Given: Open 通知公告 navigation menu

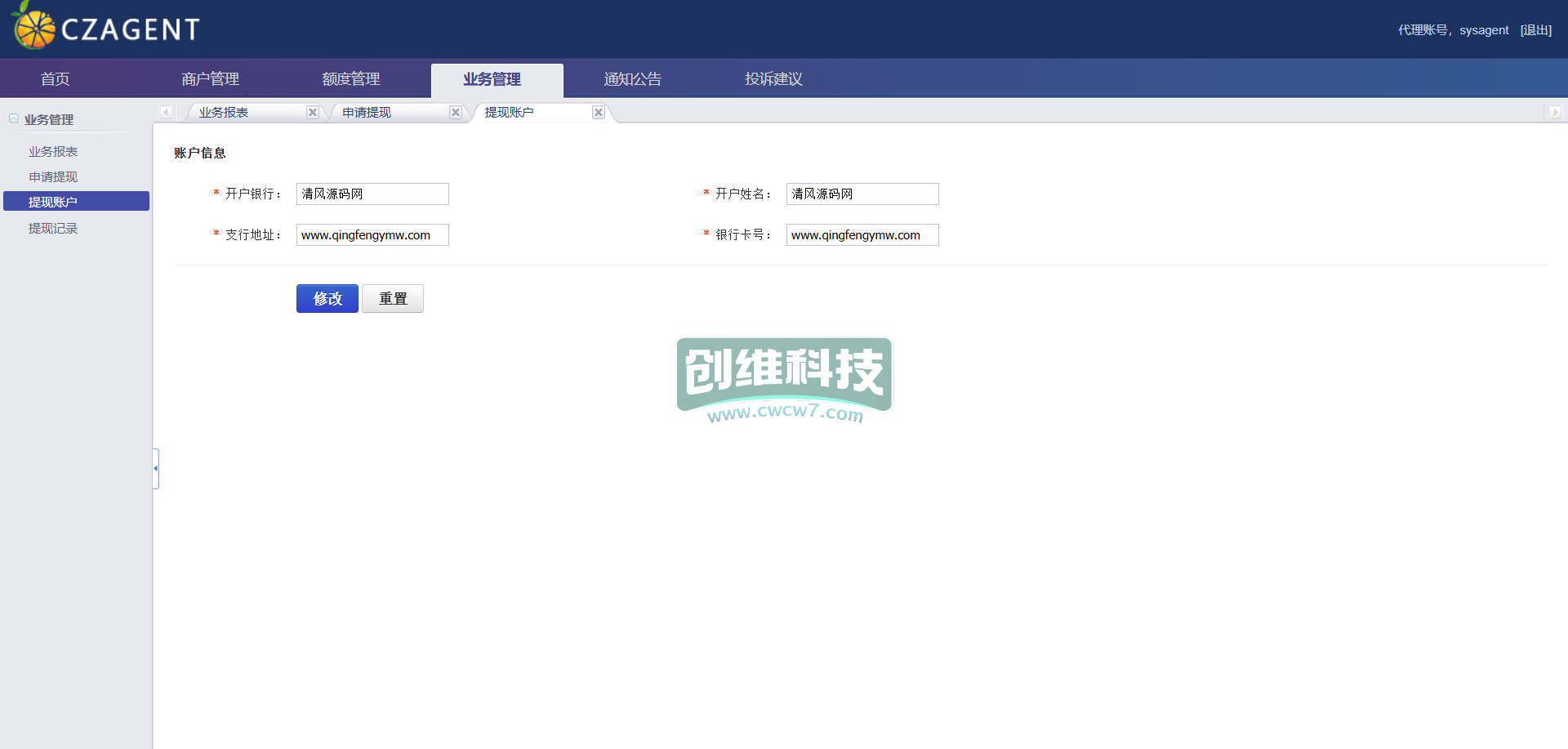Looking at the screenshot, I should [633, 79].
